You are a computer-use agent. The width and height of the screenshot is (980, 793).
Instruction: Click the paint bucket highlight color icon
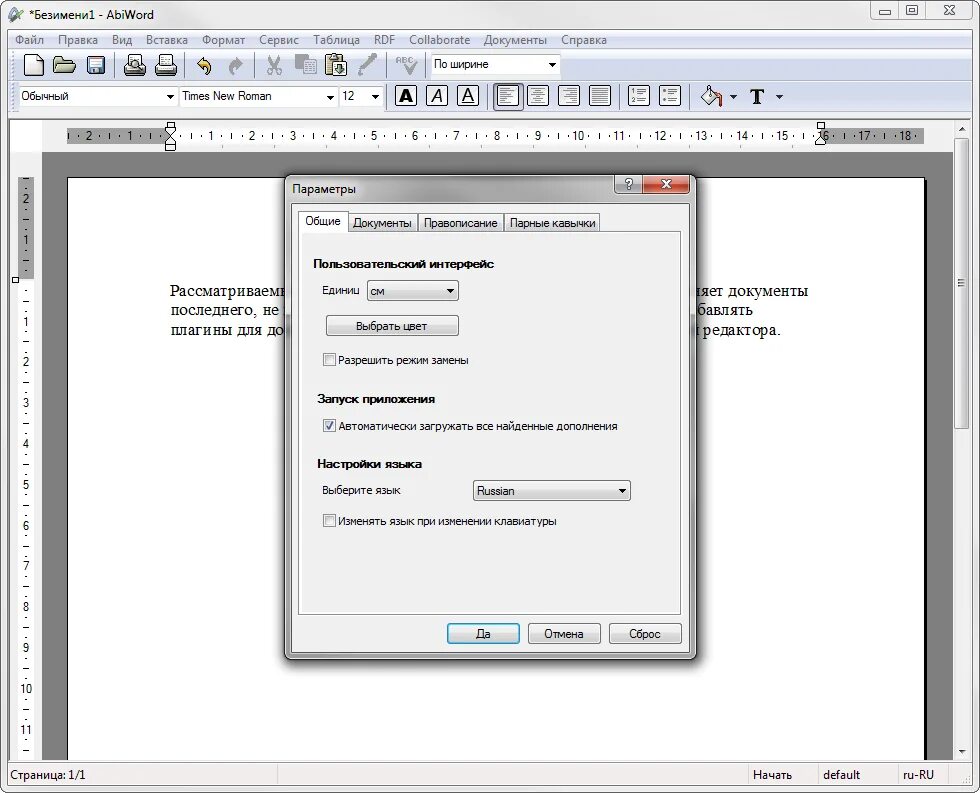711,96
